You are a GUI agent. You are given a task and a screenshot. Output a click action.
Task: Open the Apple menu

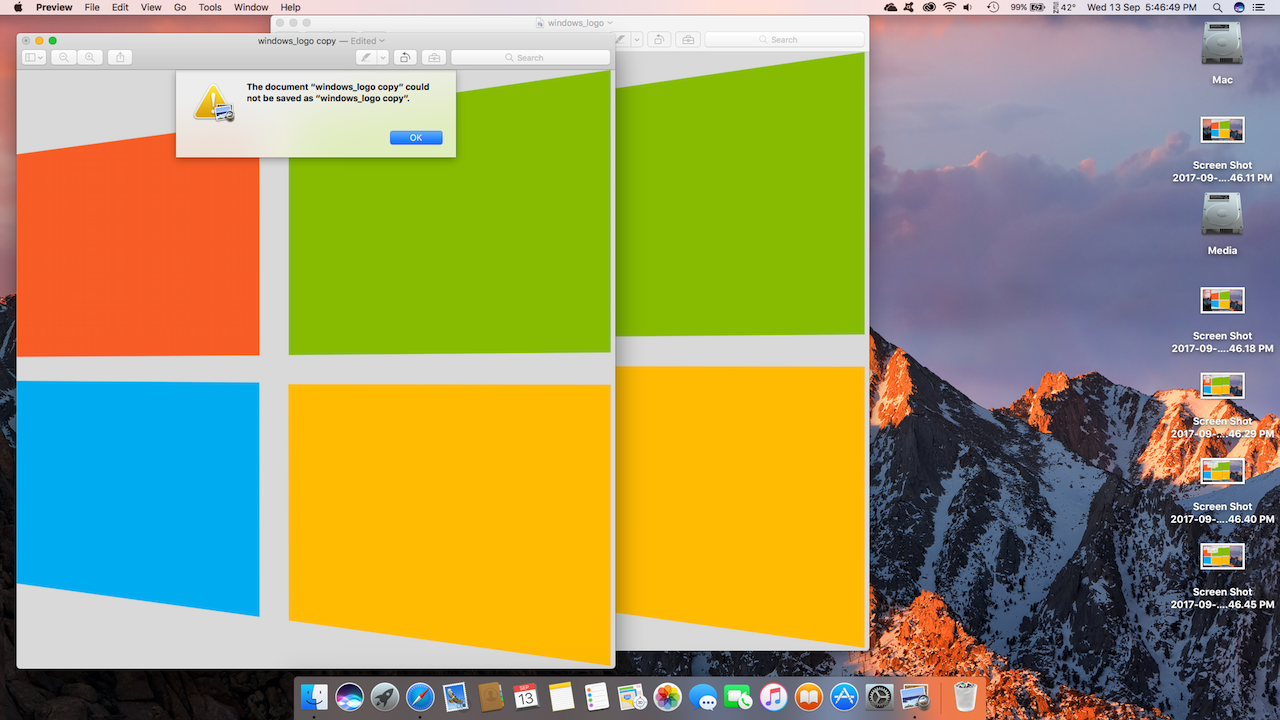point(17,7)
